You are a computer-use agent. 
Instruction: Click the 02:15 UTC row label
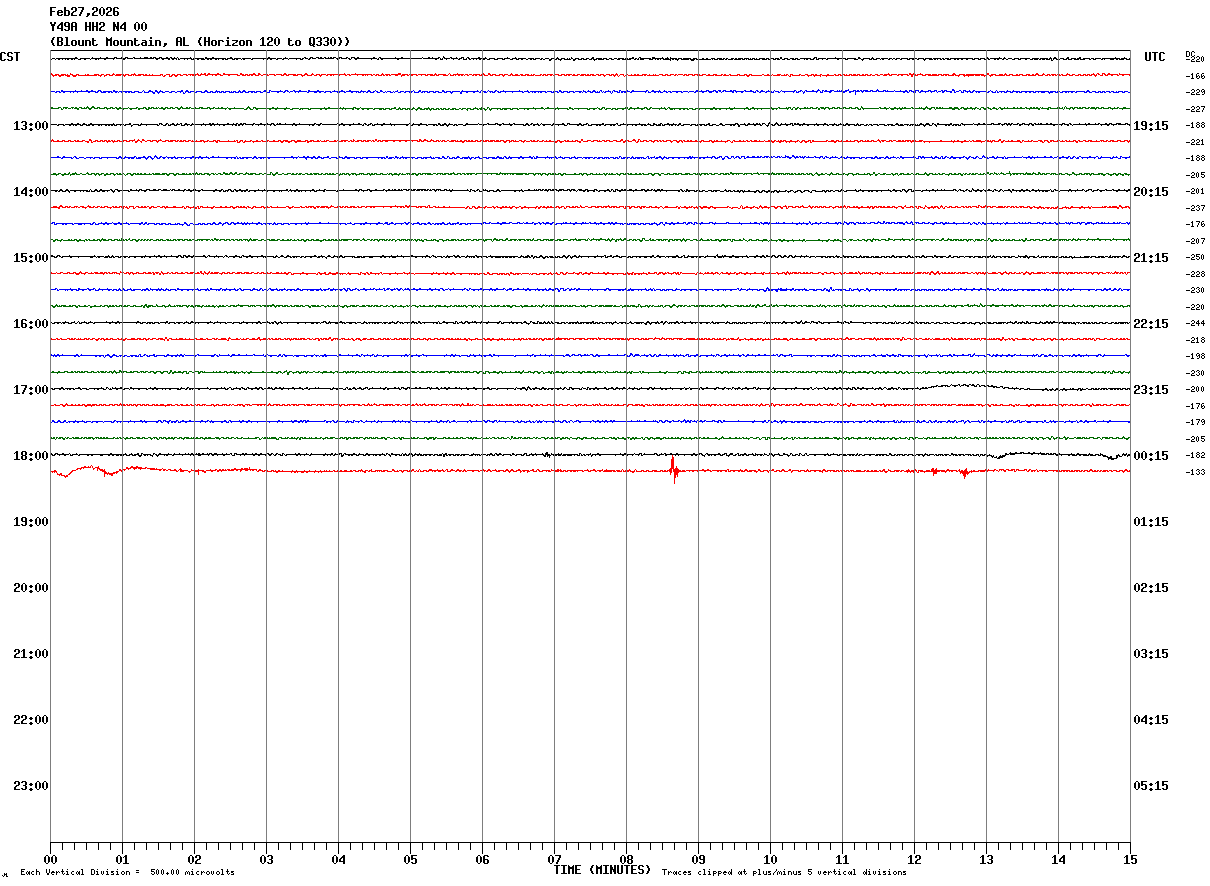tap(1151, 587)
